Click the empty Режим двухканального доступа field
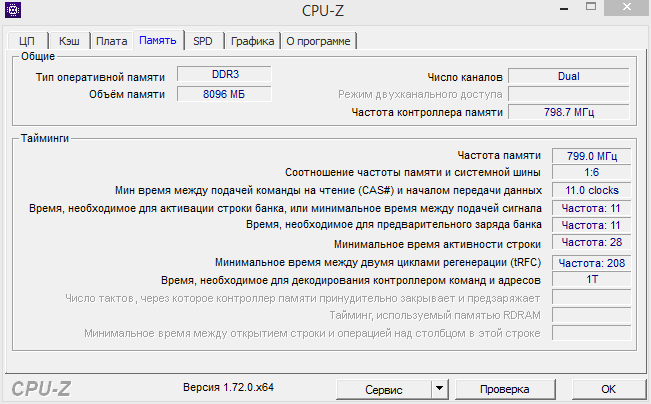 coord(569,94)
